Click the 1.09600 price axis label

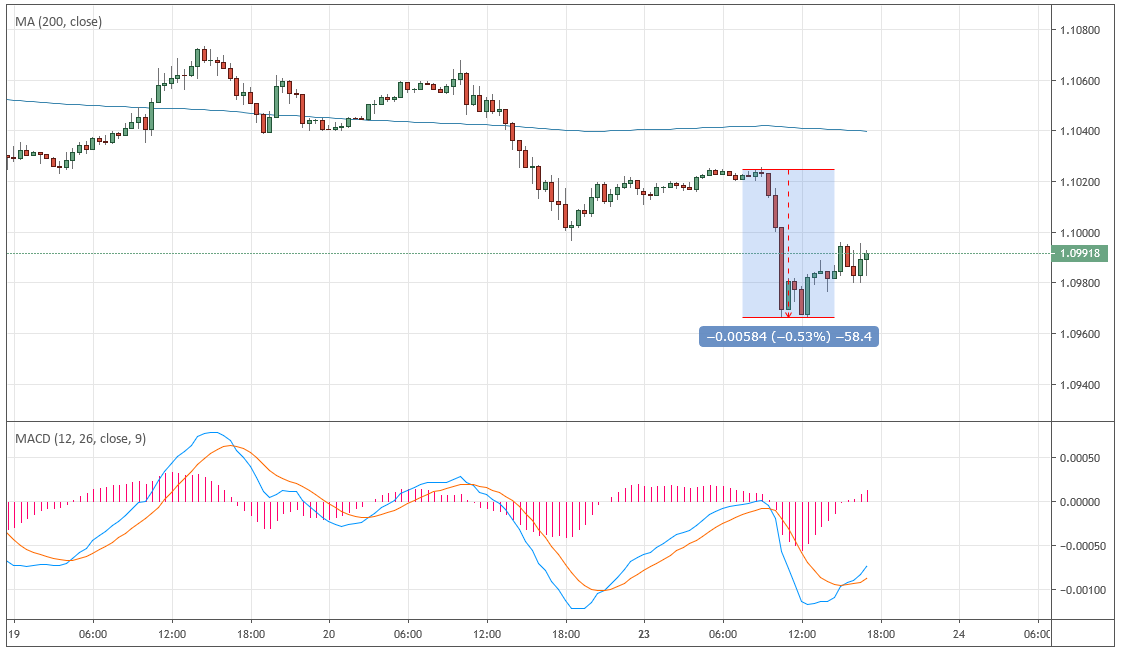[x=1080, y=334]
